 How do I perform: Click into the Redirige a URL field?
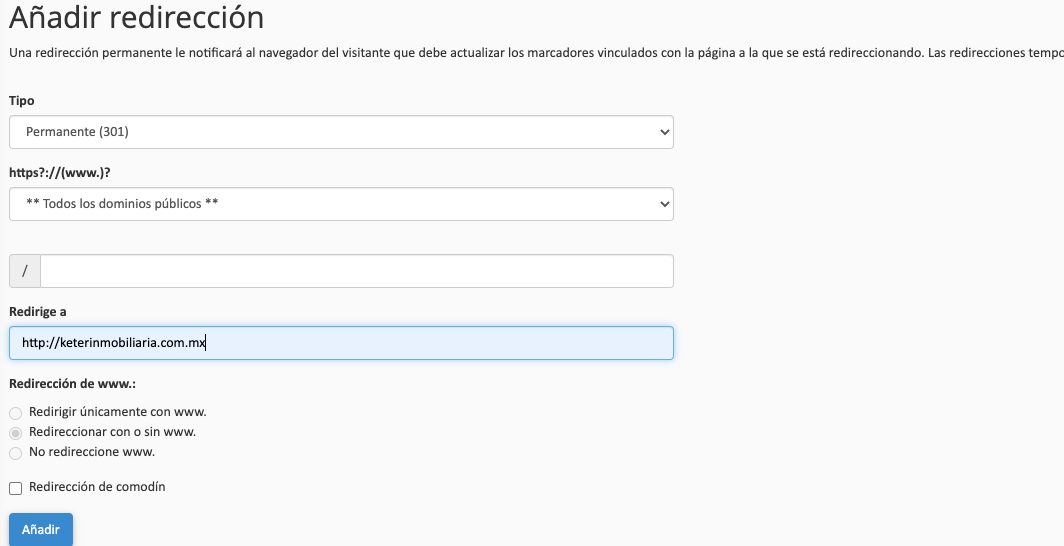341,343
